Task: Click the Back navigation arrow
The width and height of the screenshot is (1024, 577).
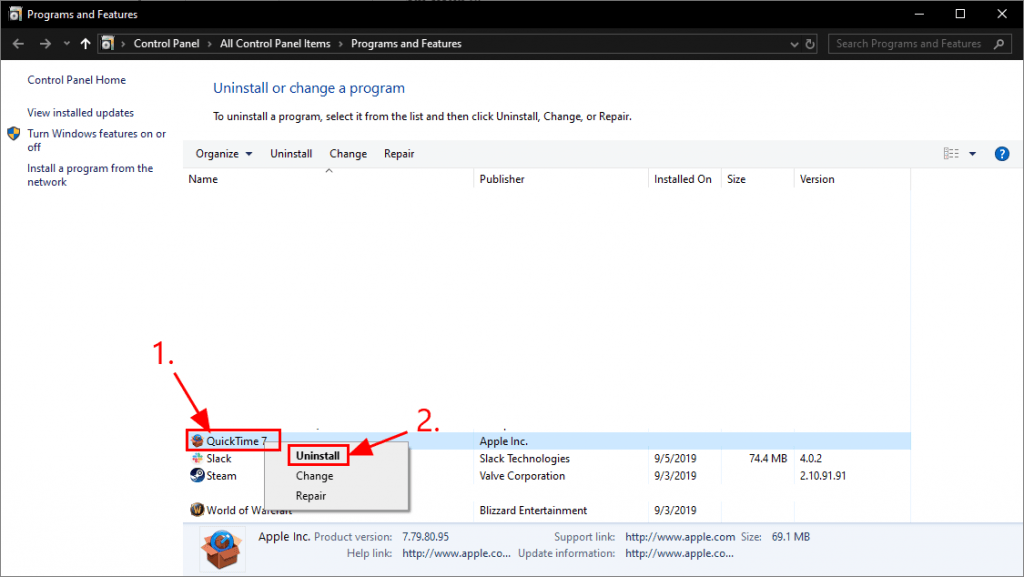Action: pyautogui.click(x=18, y=44)
